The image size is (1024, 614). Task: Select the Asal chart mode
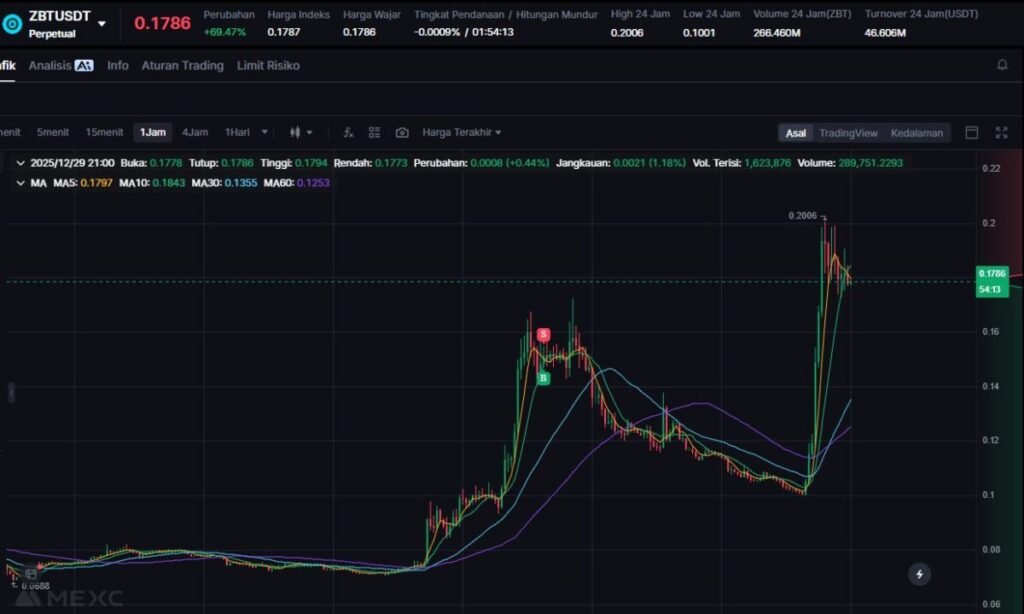click(795, 133)
